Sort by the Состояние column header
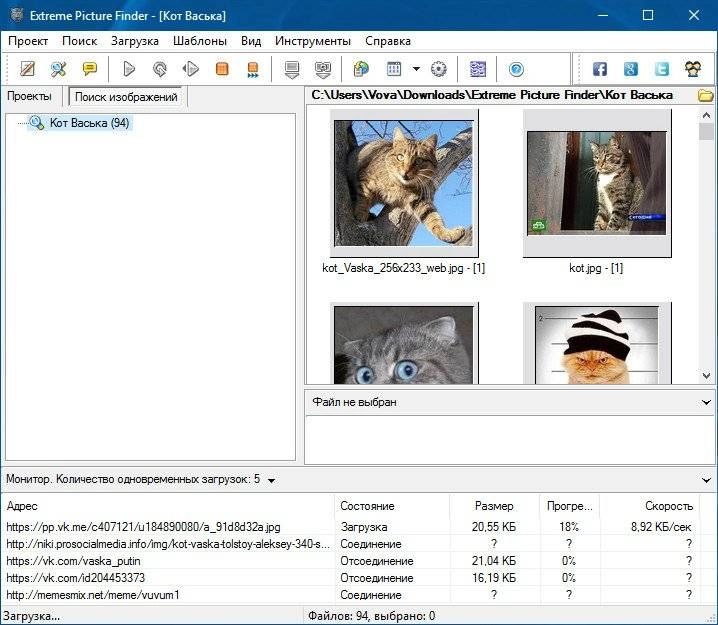The height and width of the screenshot is (625, 718). [392, 506]
